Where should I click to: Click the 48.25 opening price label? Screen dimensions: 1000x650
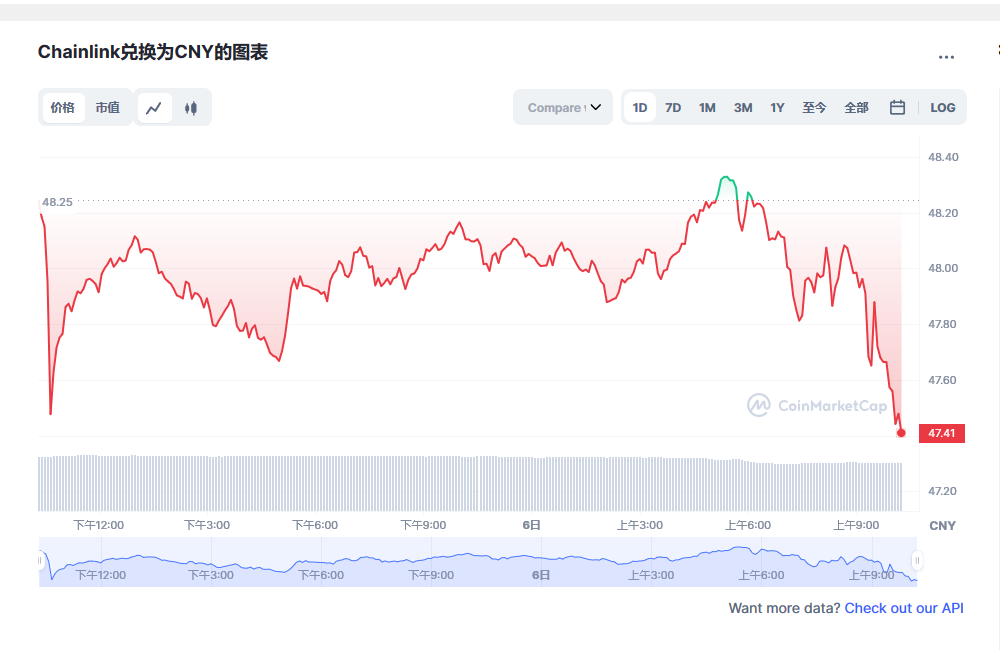[57, 202]
